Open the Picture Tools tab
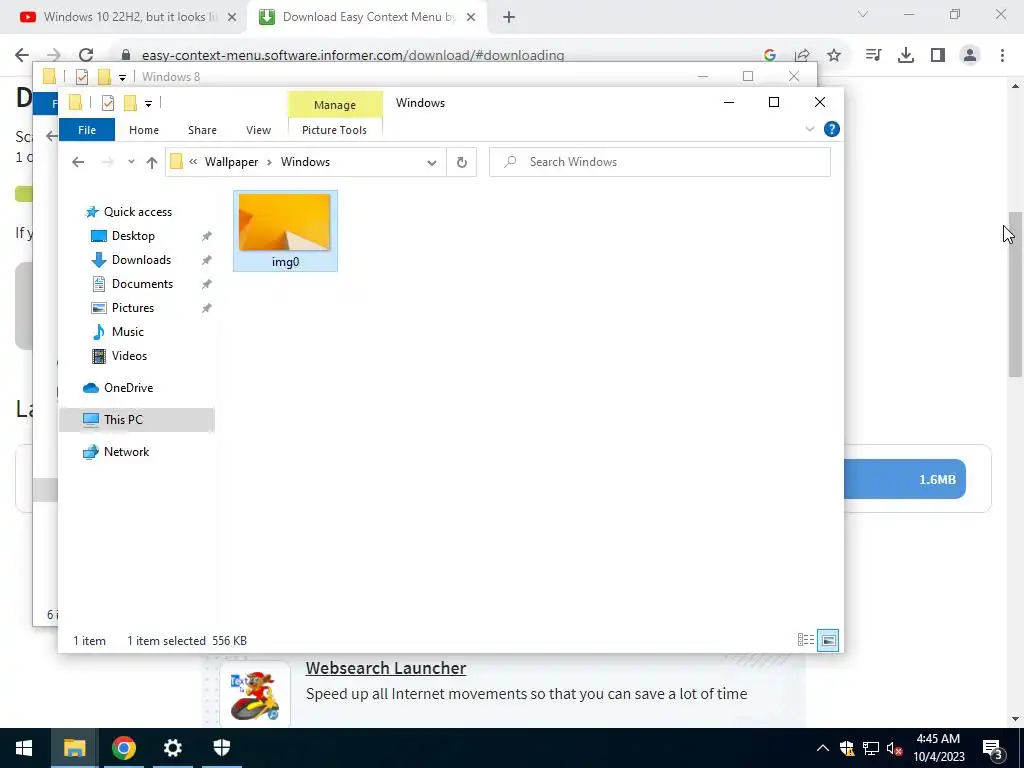 point(334,130)
